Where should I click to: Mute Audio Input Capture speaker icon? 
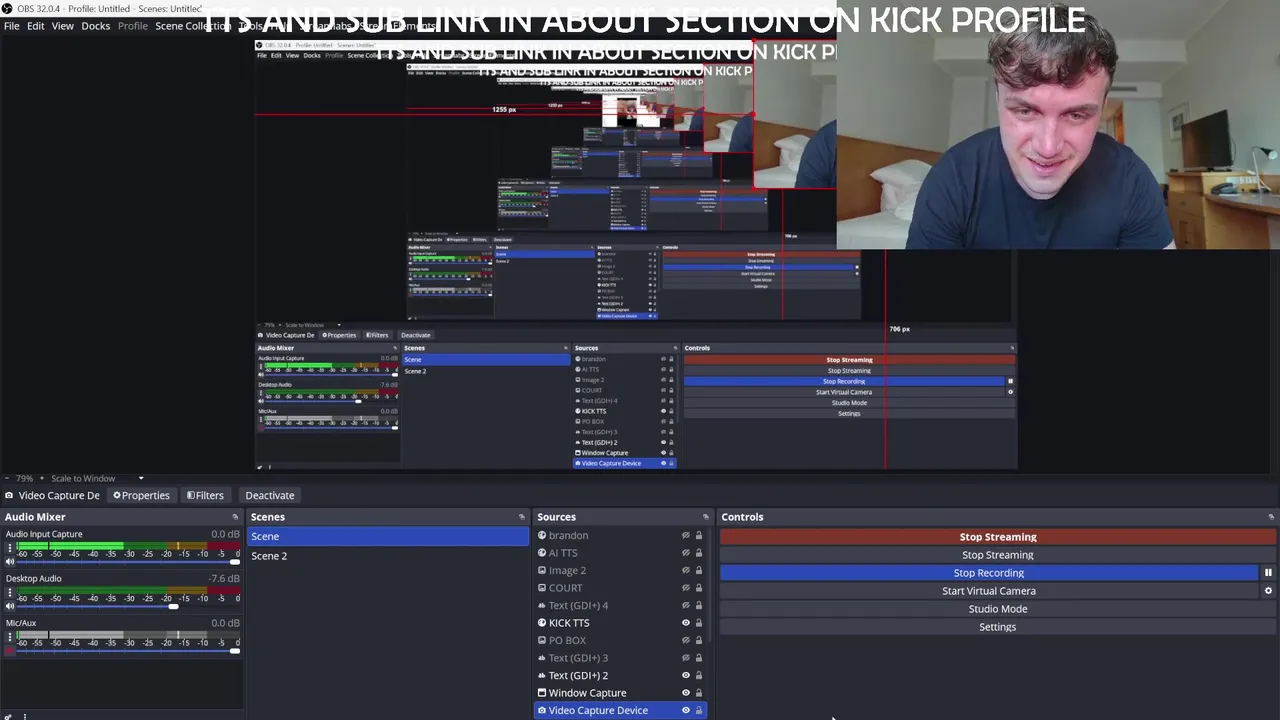tap(10, 562)
